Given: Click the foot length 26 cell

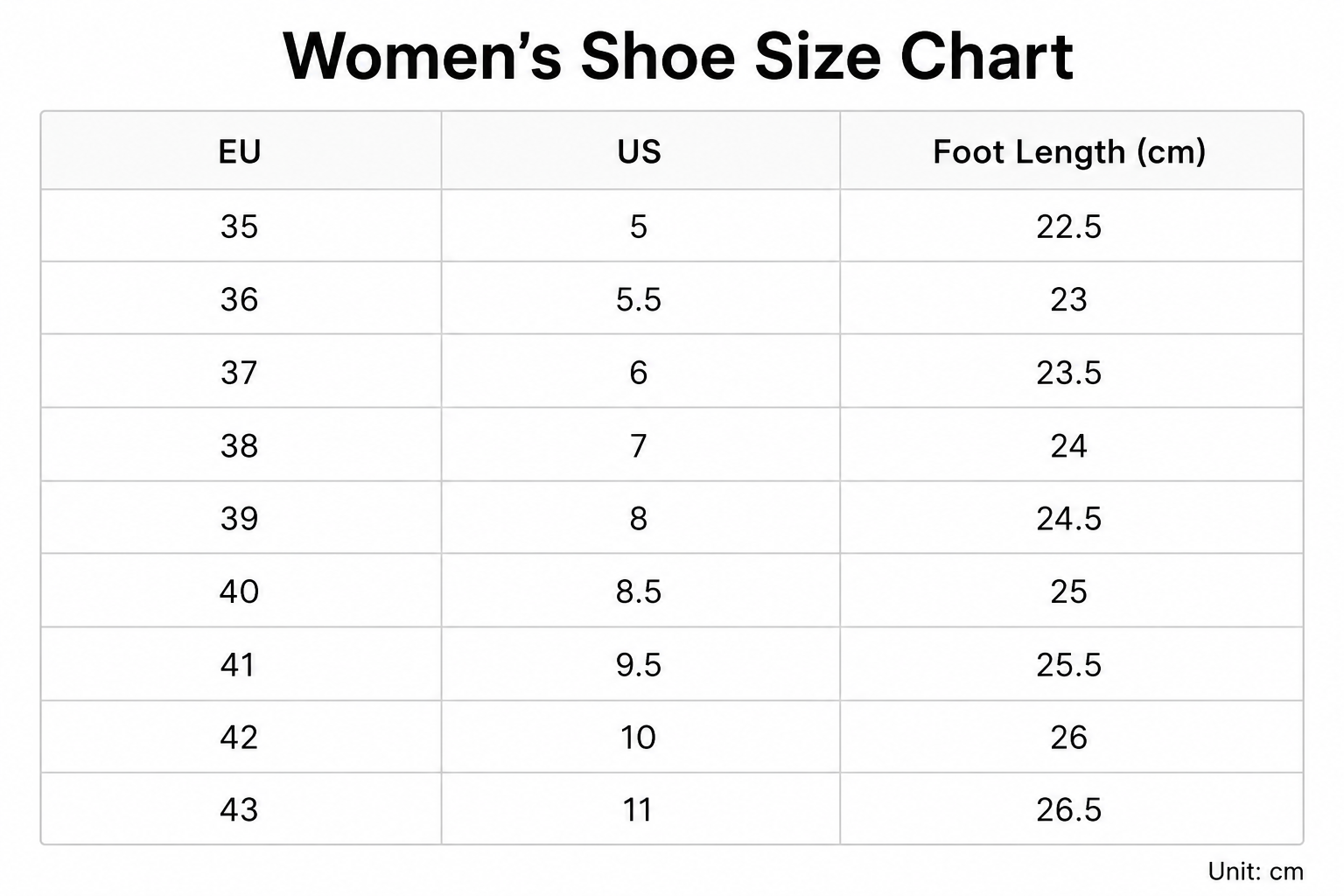Looking at the screenshot, I should coord(1071,737).
